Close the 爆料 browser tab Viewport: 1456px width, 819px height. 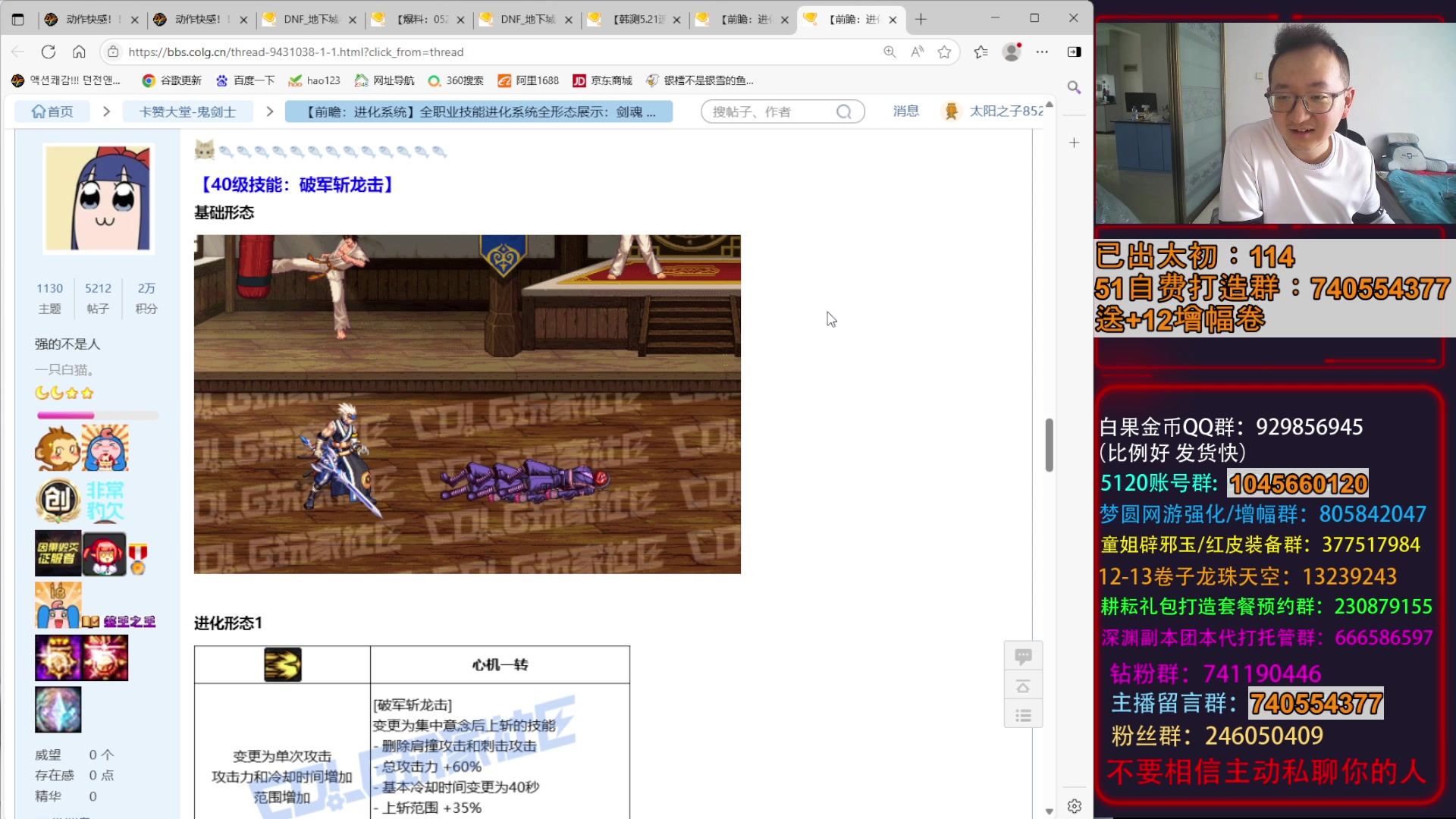460,20
